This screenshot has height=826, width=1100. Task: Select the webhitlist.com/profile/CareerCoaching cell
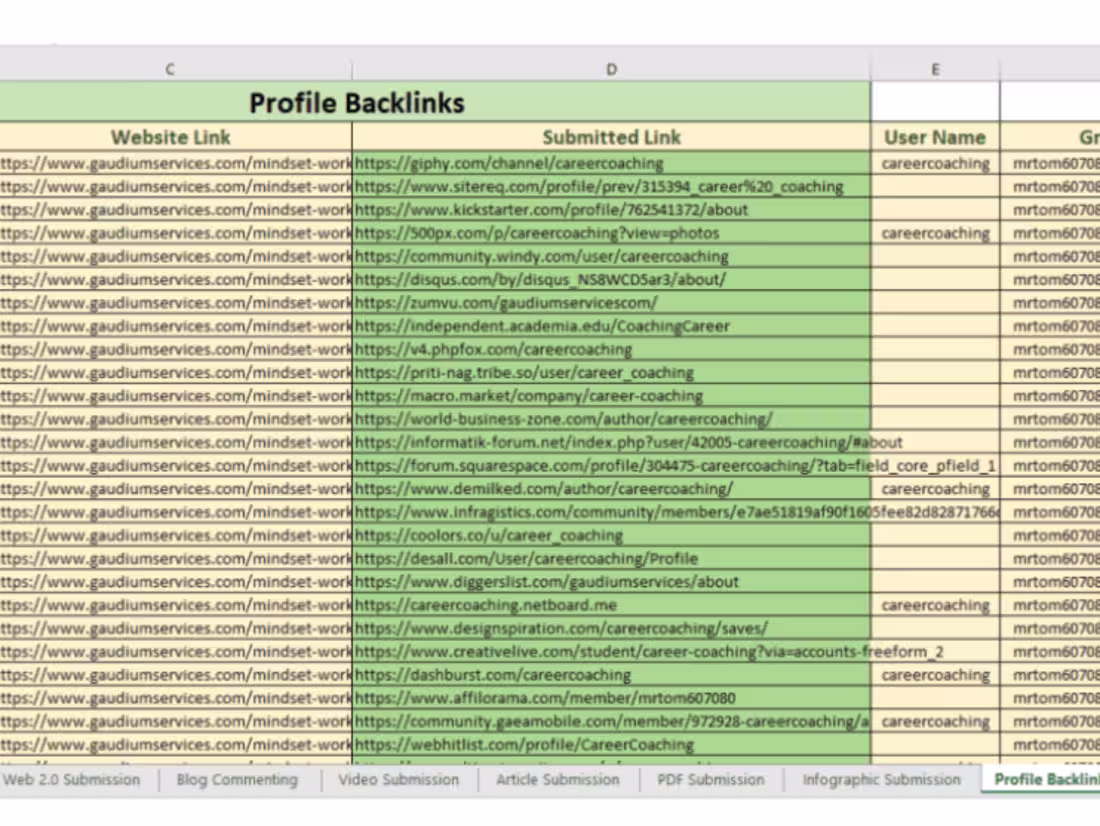611,745
